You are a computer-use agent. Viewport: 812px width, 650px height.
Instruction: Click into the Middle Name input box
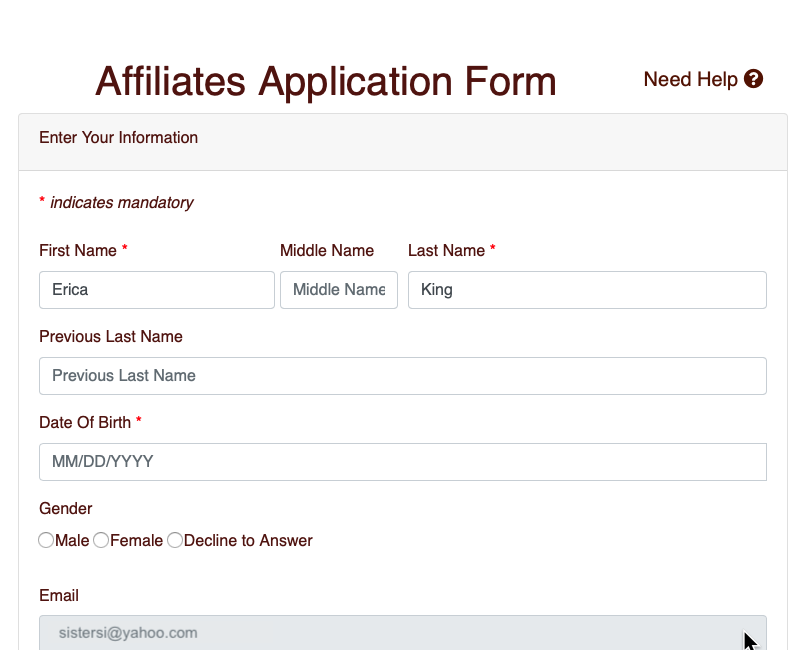tap(338, 290)
